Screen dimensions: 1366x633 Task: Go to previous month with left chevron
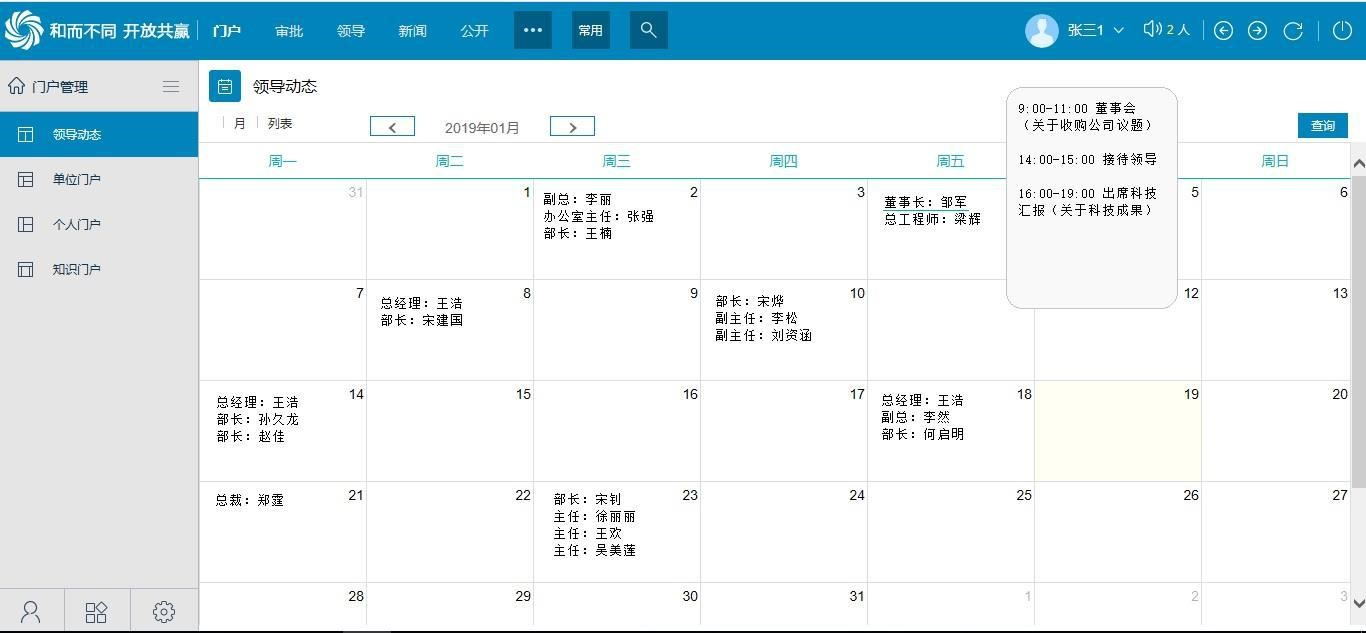392,127
